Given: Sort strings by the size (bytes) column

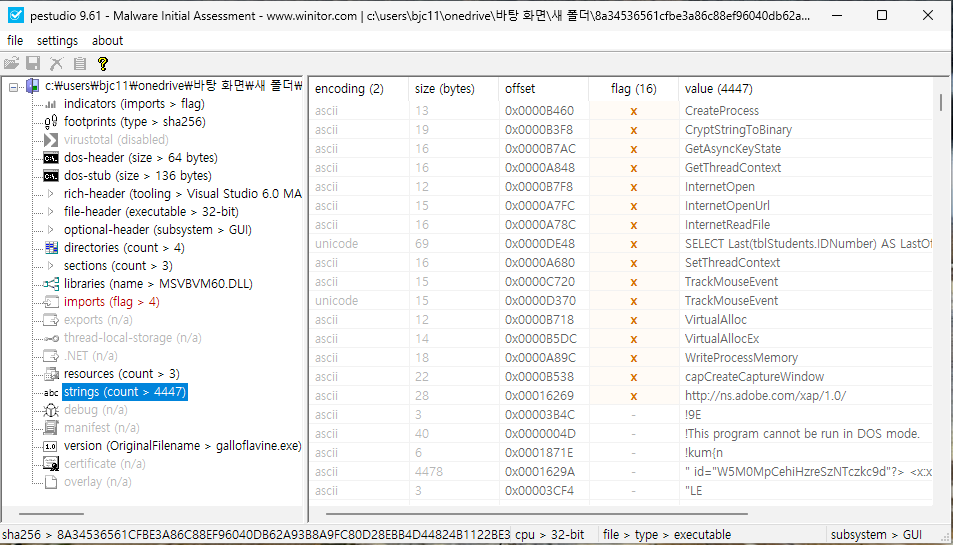Looking at the screenshot, I should point(444,89).
